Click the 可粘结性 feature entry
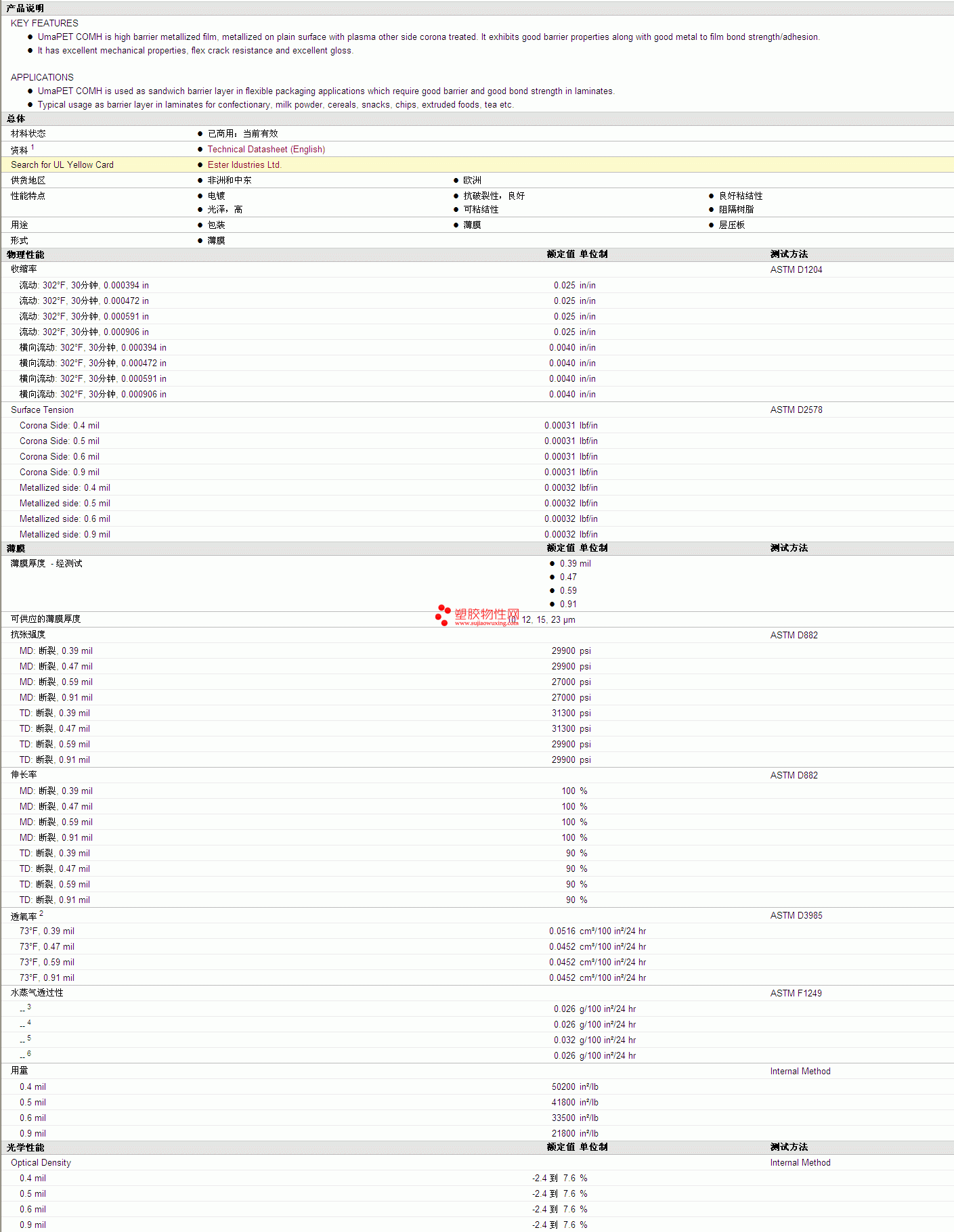The width and height of the screenshot is (954, 1232). click(481, 210)
